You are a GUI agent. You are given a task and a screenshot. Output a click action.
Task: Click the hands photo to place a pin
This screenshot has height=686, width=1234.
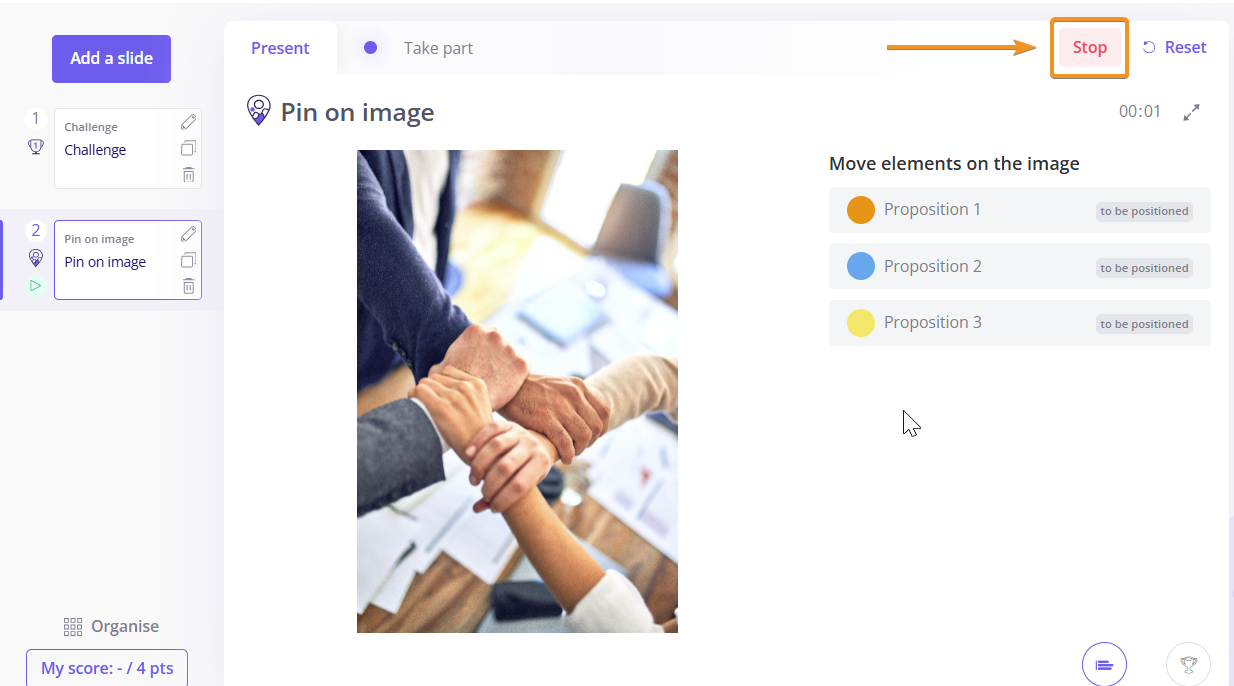[517, 391]
